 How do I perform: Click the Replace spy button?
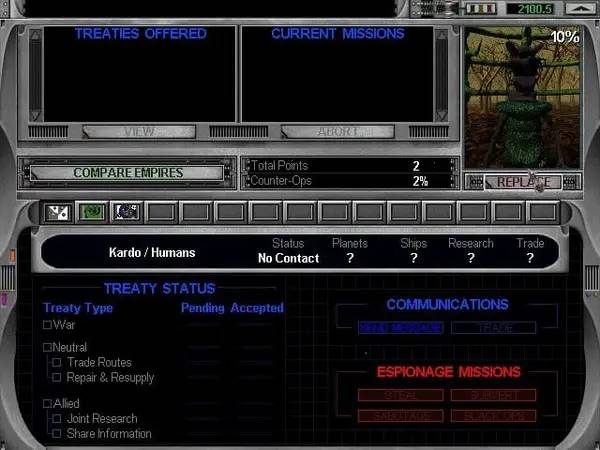coord(522,182)
